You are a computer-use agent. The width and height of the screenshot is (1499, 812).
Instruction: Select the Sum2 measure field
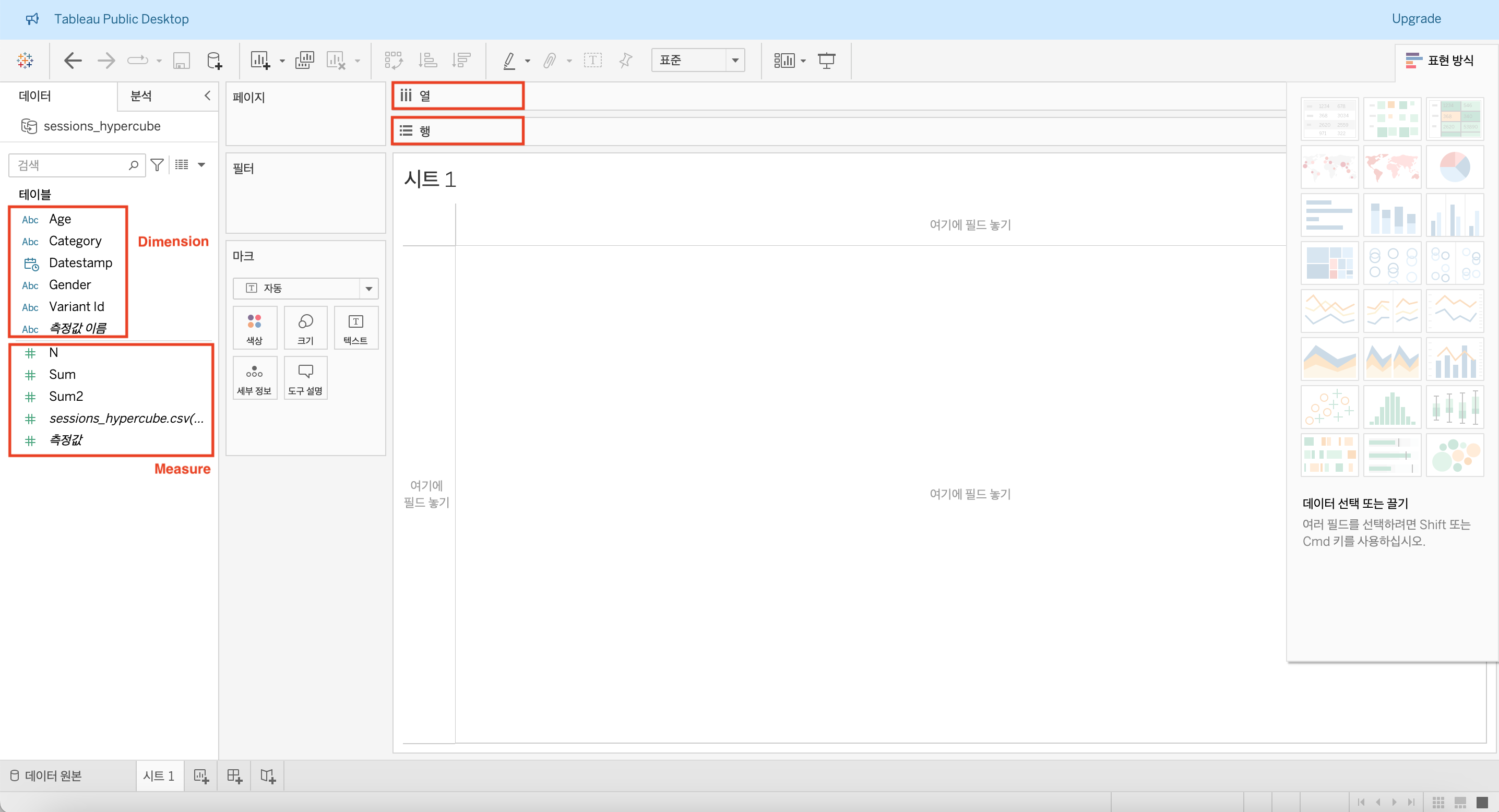click(66, 397)
